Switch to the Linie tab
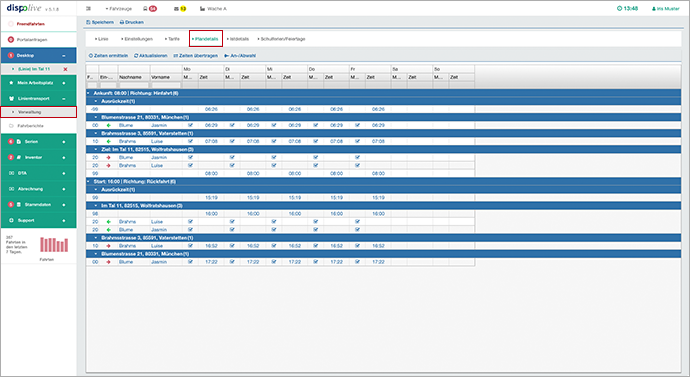The width and height of the screenshot is (690, 377). pos(102,39)
